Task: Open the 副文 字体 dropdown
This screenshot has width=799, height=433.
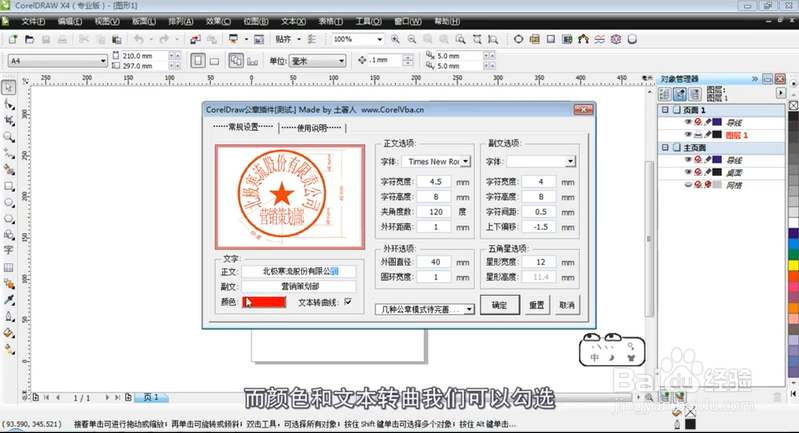Action: coord(570,161)
